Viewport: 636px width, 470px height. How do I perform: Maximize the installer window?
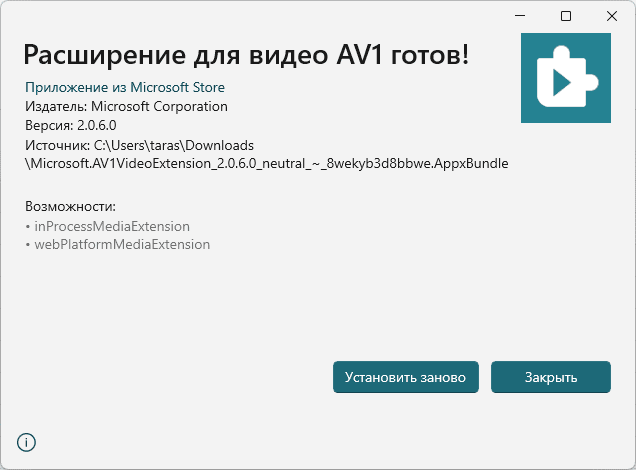coord(566,16)
